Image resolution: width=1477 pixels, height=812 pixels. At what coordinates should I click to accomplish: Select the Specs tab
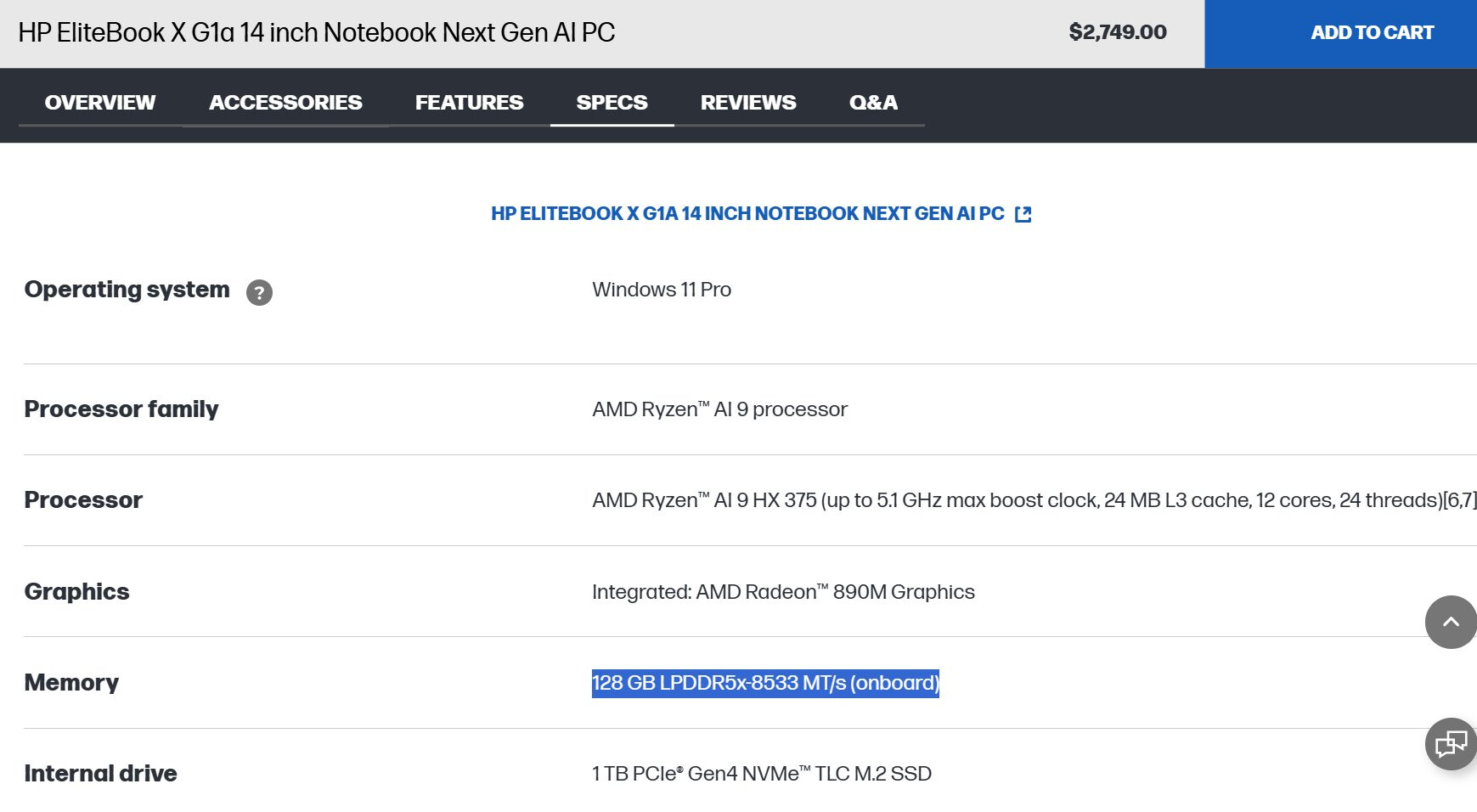pyautogui.click(x=612, y=103)
